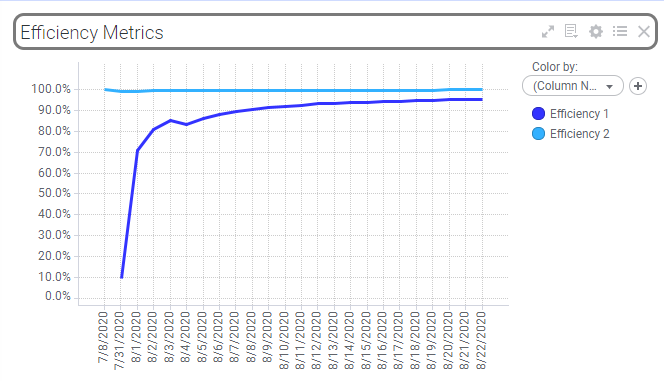Click the 30.0% y-axis label

click(x=54, y=235)
